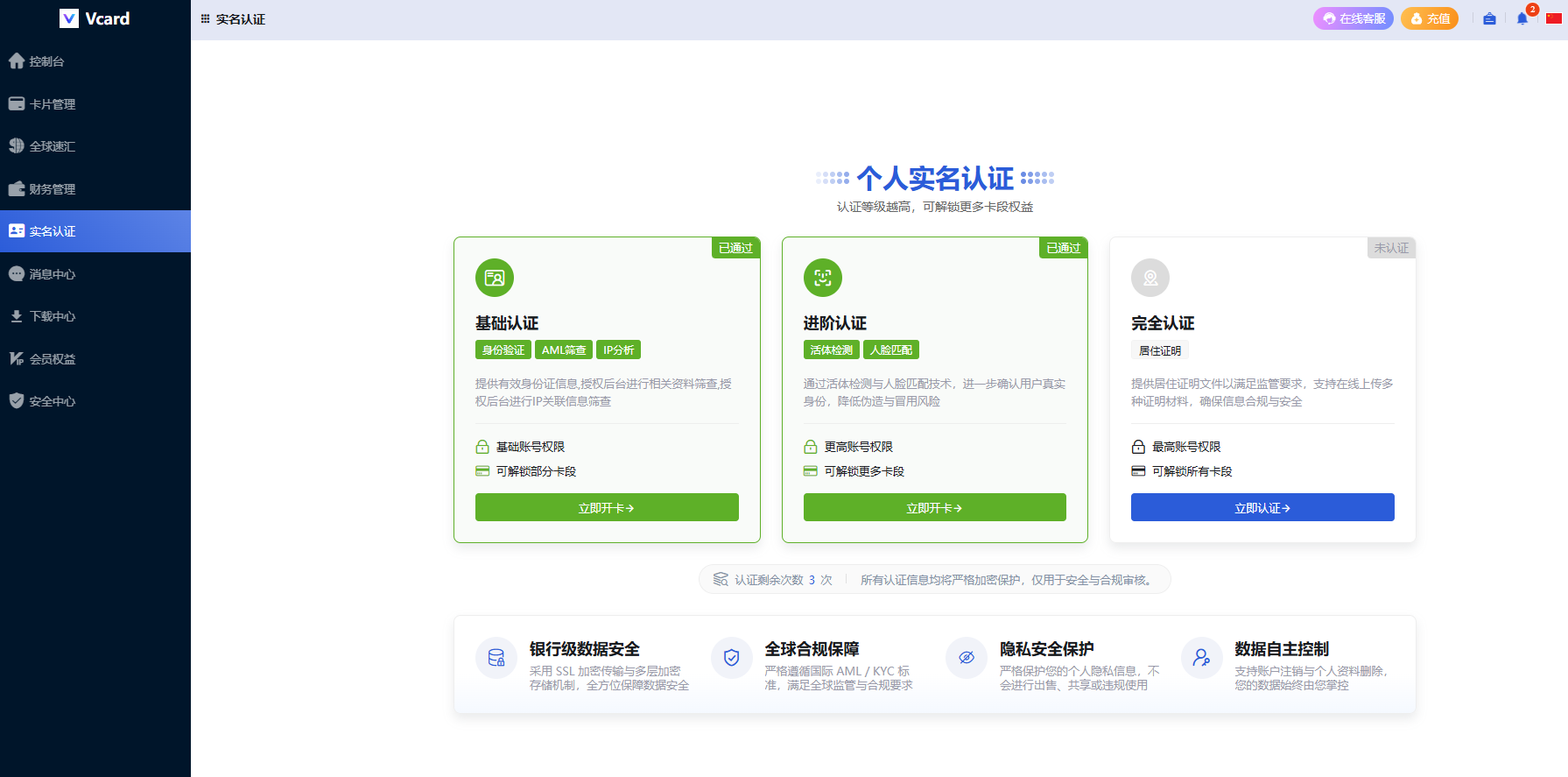This screenshot has height=777, width=1568.
Task: Click layers icon beside 认证剩余次数
Action: [721, 580]
